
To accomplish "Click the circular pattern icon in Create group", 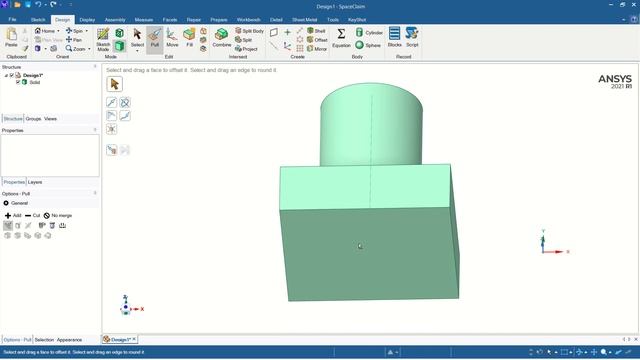I will click(300, 40).
